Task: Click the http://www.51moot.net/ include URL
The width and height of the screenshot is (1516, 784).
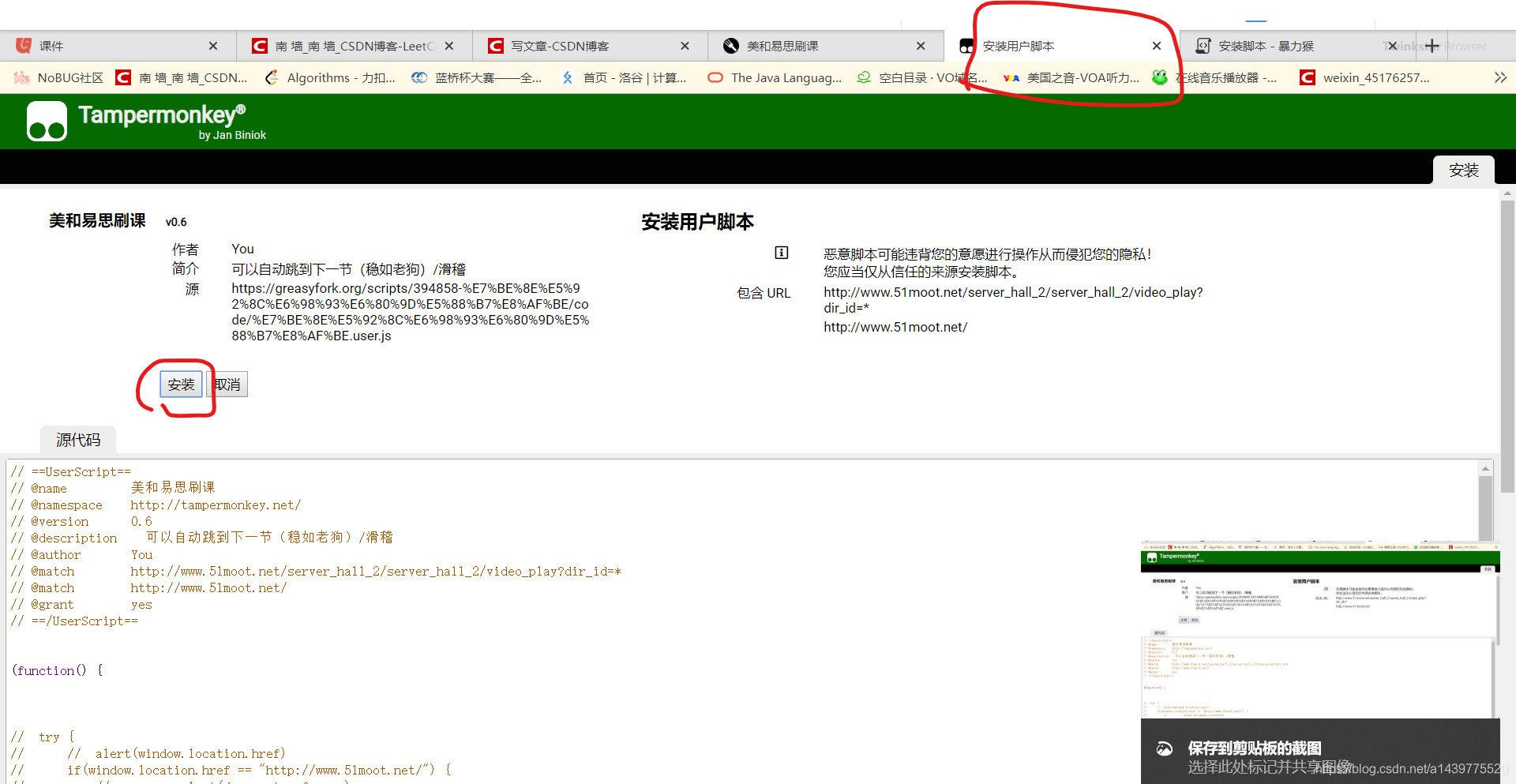Action: tap(895, 327)
